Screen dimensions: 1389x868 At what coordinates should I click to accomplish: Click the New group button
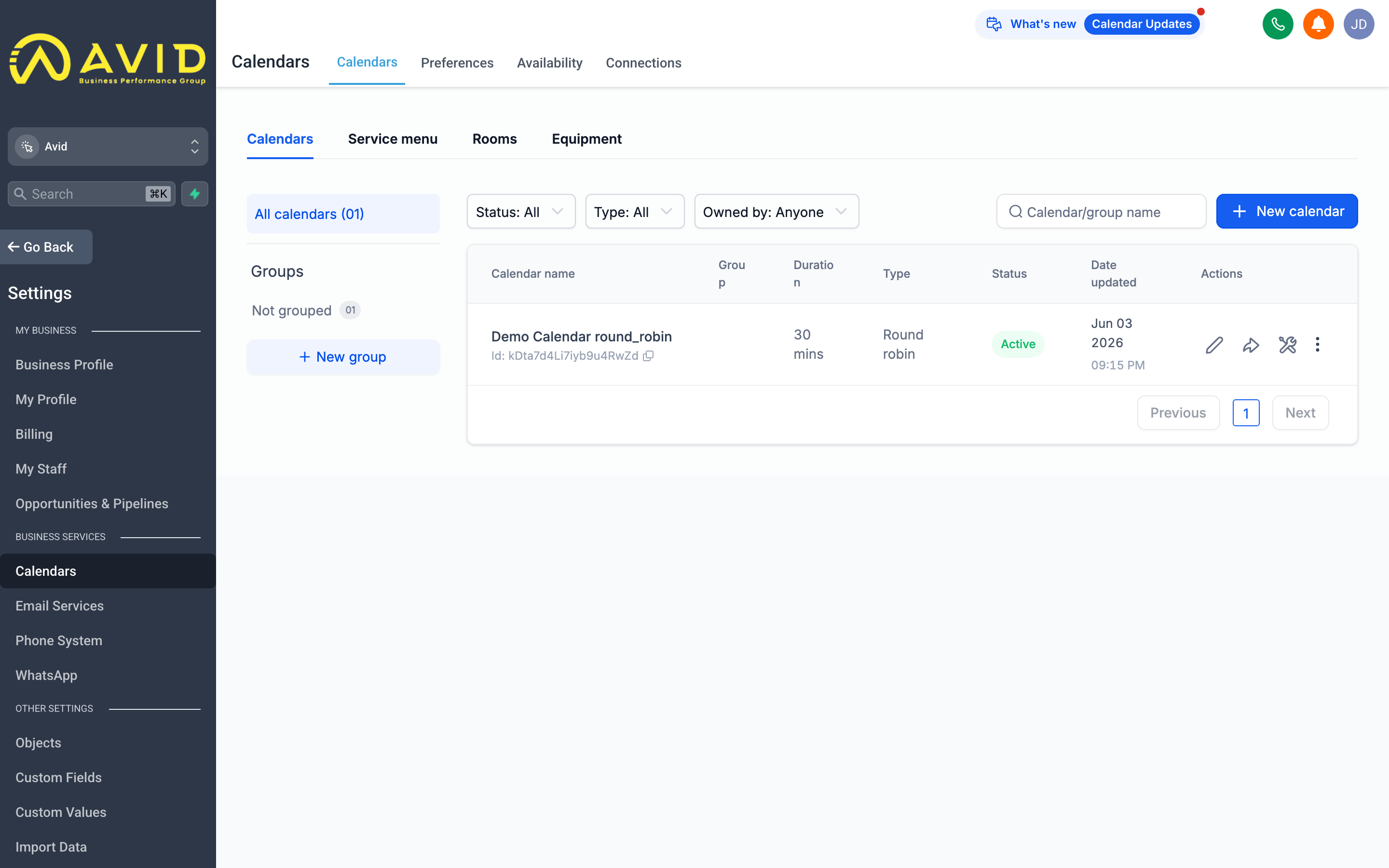tap(343, 357)
